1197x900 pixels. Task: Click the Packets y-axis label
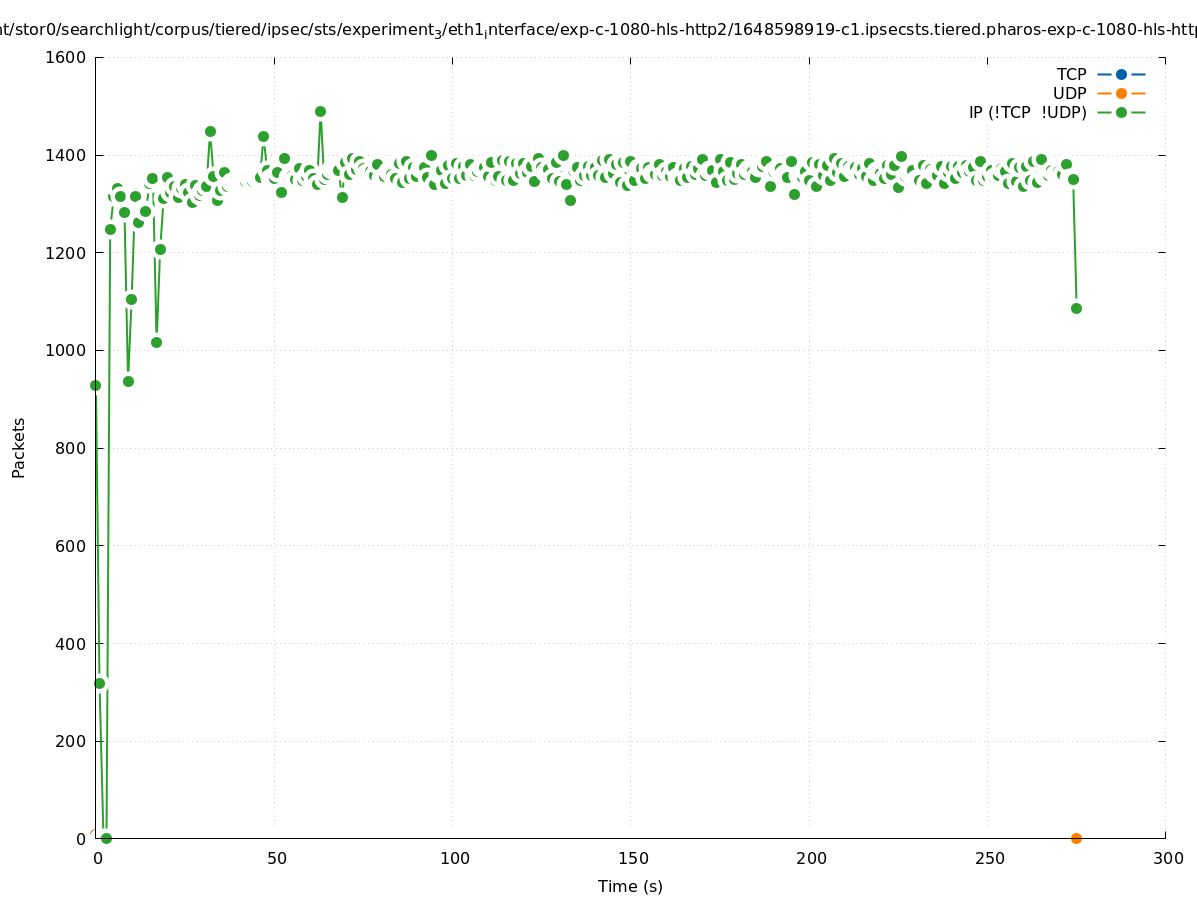[19, 447]
